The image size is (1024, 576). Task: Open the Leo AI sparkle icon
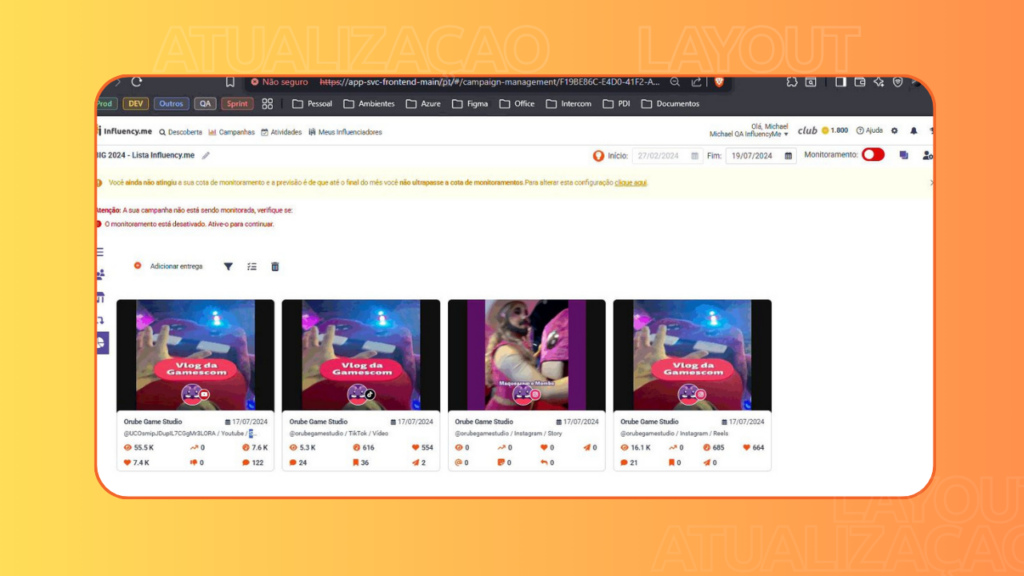pyautogui.click(x=878, y=82)
